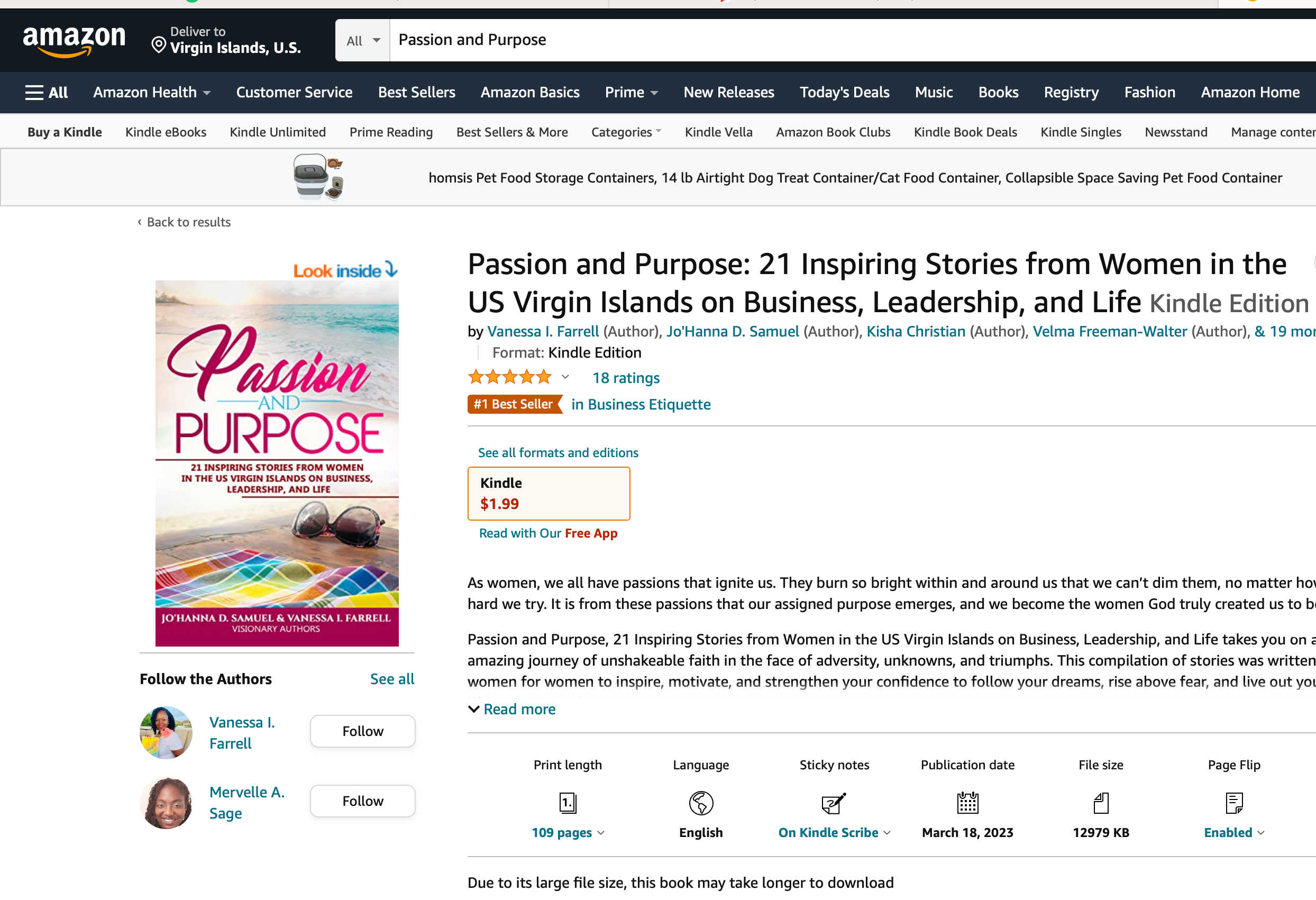Image resolution: width=1316 pixels, height=900 pixels.
Task: Open Kindle Unlimited tab
Action: pos(278,132)
